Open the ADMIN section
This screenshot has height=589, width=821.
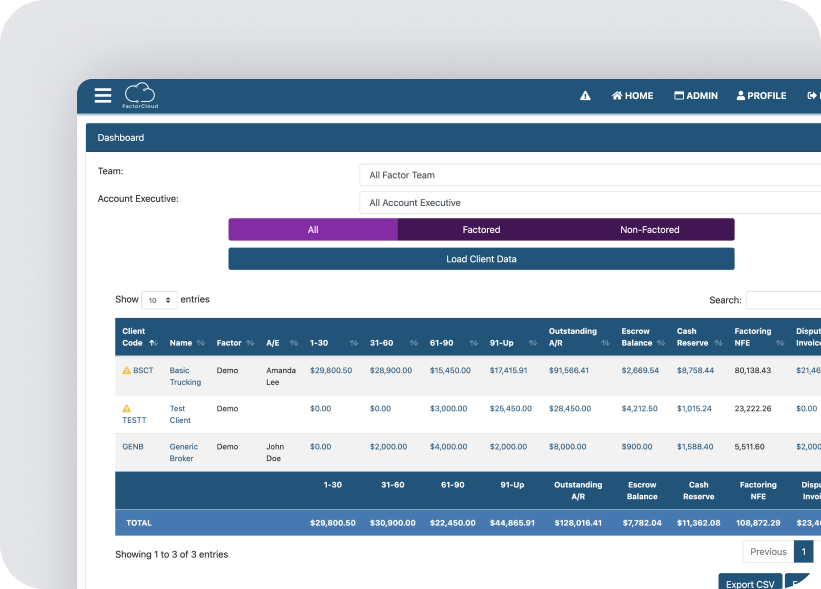click(695, 95)
